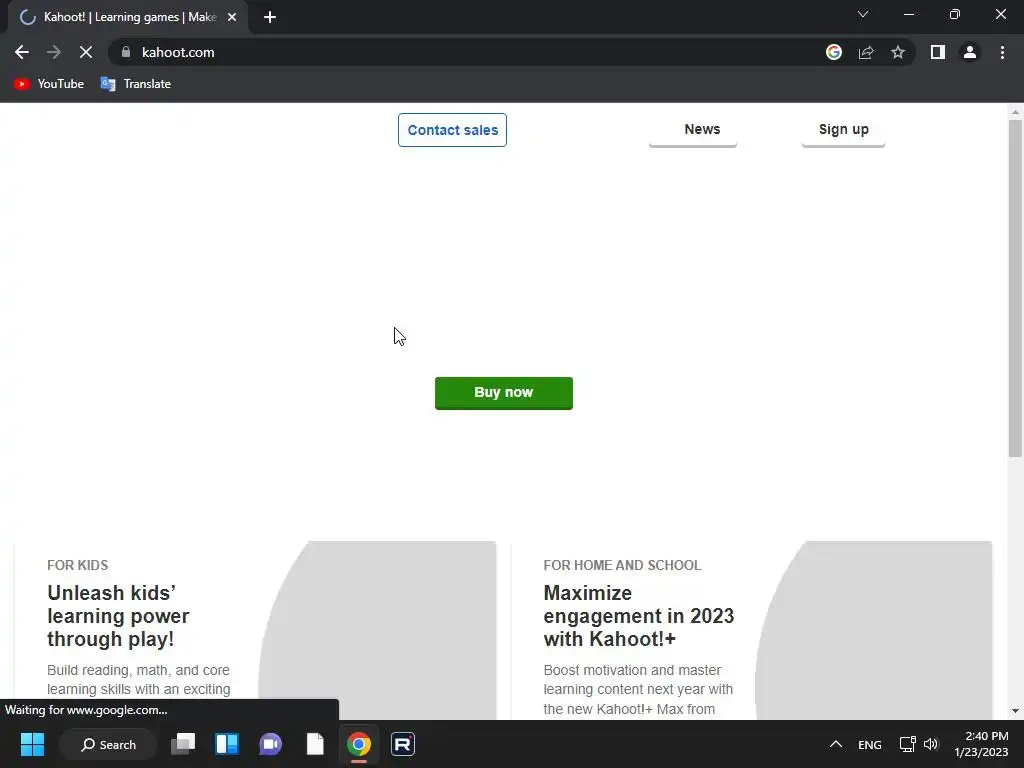Share this page icon

pyautogui.click(x=866, y=52)
